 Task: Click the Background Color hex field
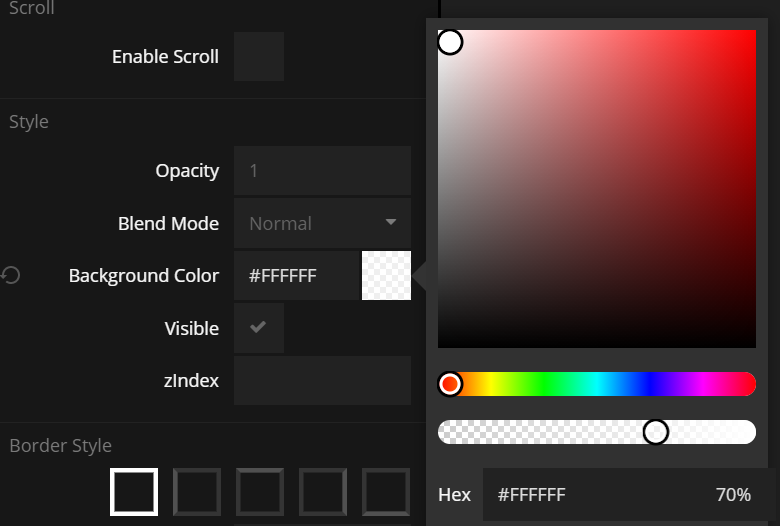tap(296, 276)
